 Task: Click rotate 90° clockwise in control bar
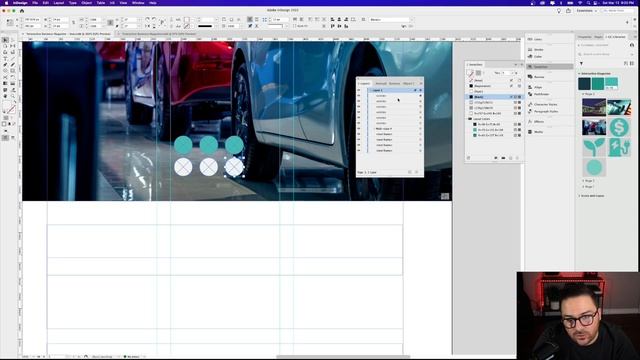point(148,19)
